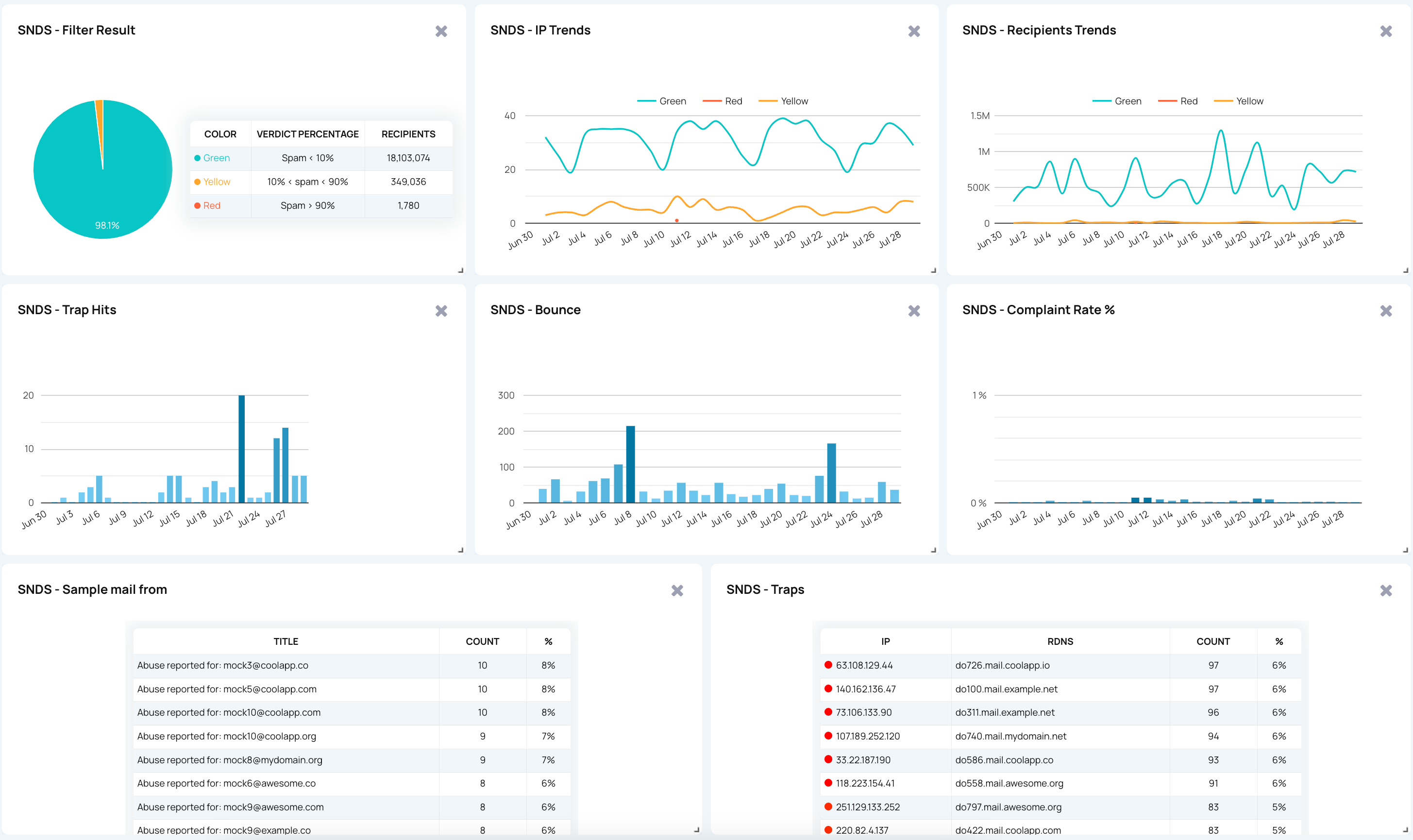Click the Yellow color dot in Filter Result table
Image resolution: width=1413 pixels, height=840 pixels.
point(198,182)
